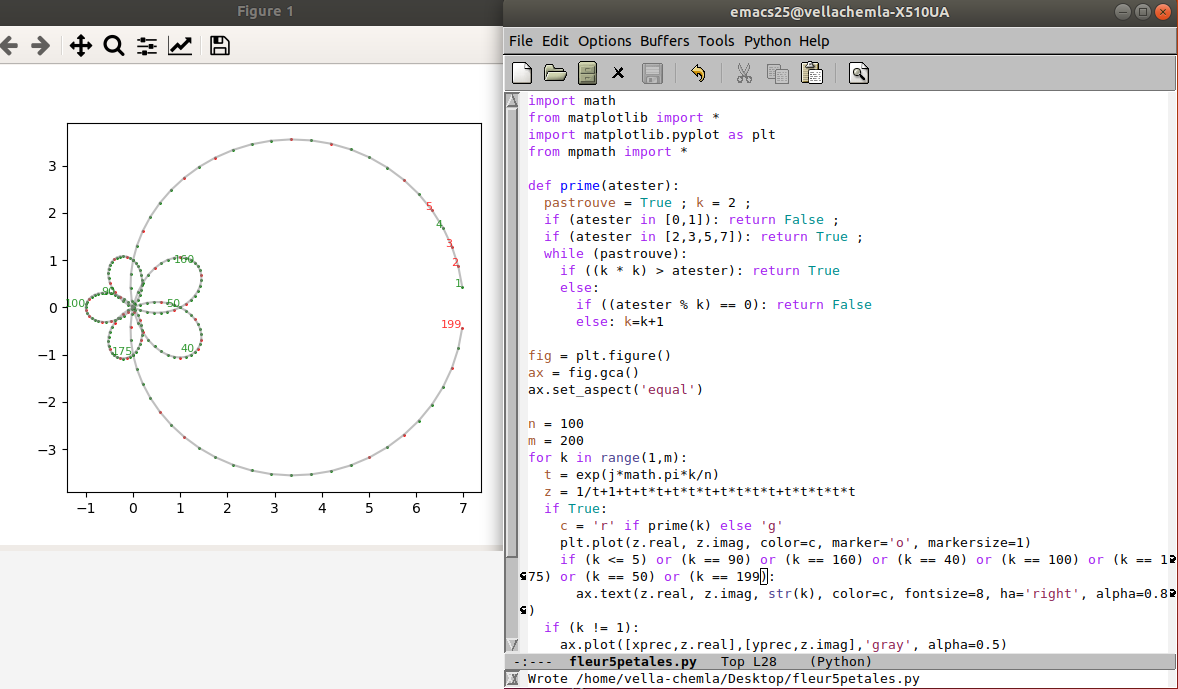Screen dimensions: 1178x689
Task: Expand the Options menu
Action: point(604,41)
